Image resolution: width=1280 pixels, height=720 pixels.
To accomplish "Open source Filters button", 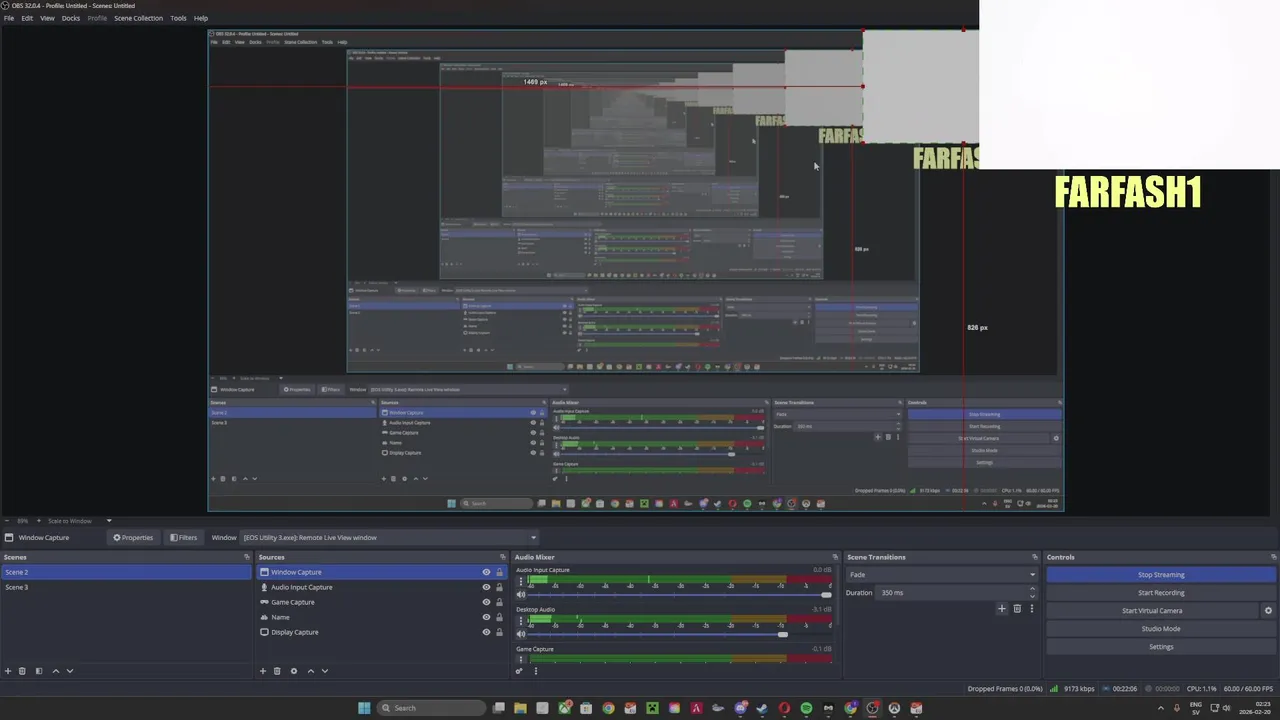I will pyautogui.click(x=183, y=537).
